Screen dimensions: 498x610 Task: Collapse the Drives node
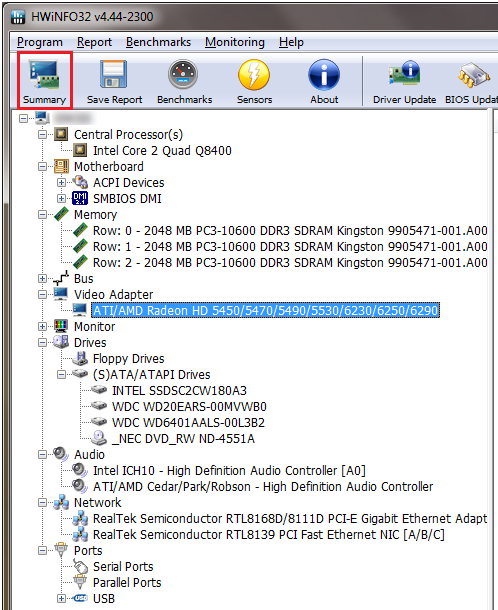tap(42, 342)
